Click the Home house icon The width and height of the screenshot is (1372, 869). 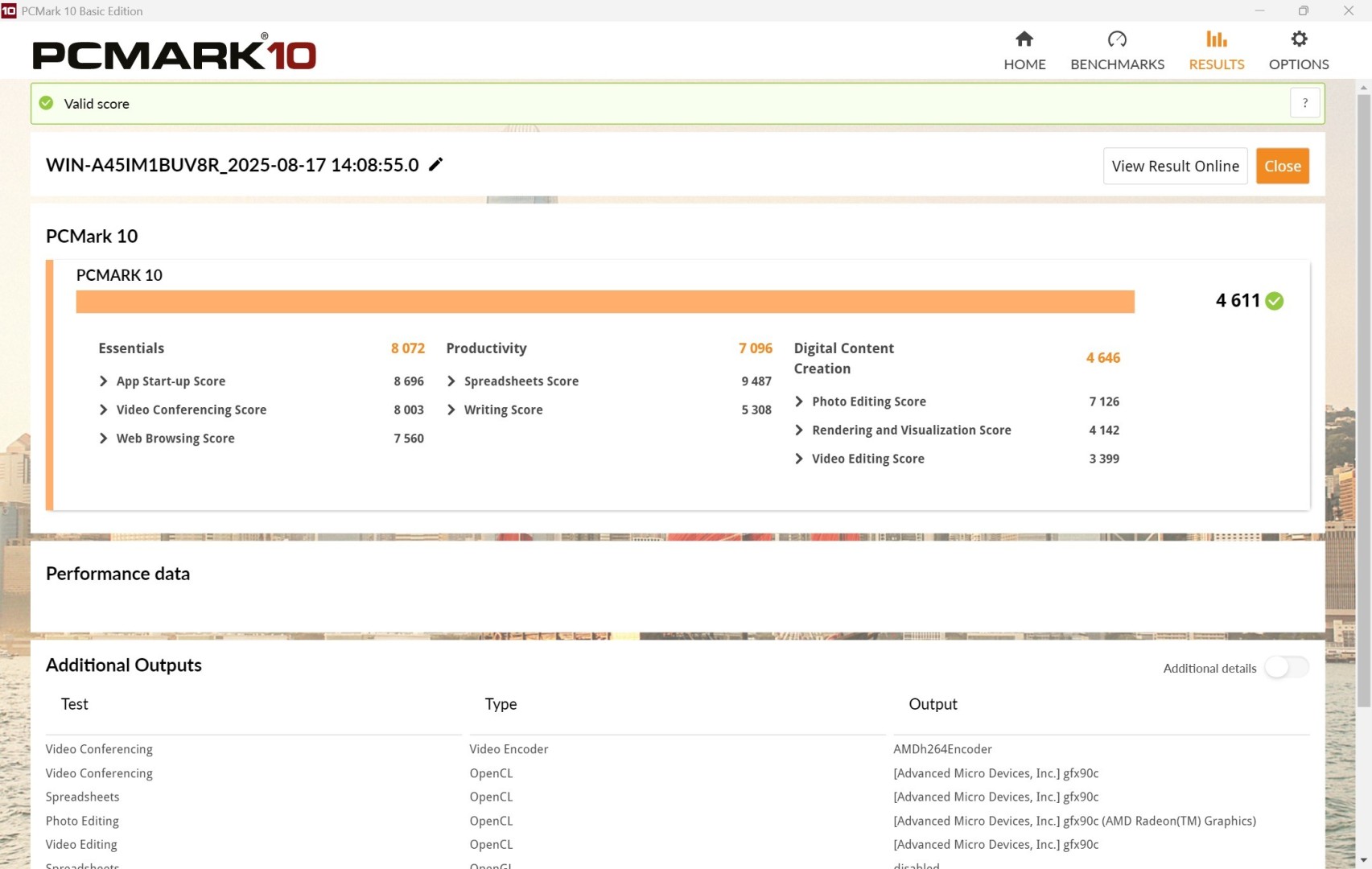(x=1024, y=39)
